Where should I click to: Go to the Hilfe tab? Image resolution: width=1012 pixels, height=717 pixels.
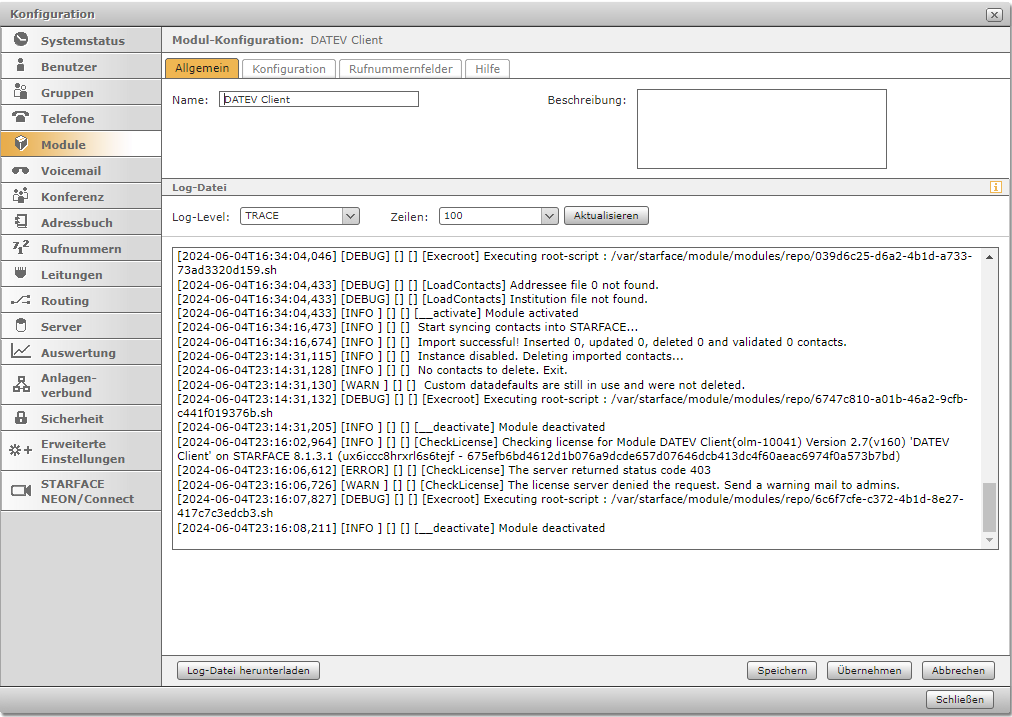coord(487,69)
